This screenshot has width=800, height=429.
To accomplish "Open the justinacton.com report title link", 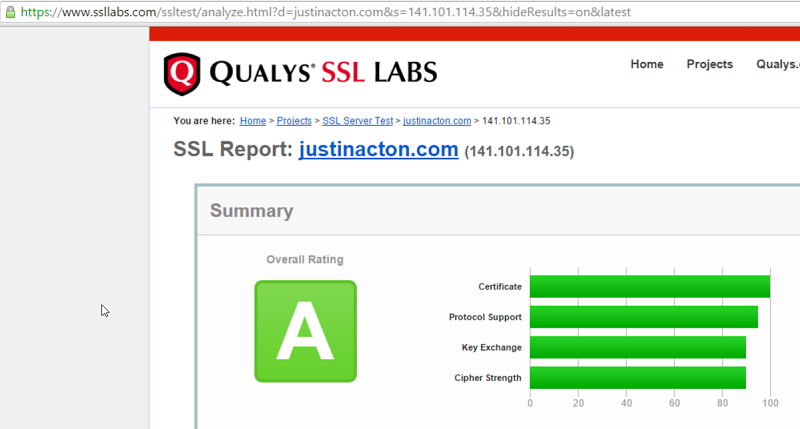I will (379, 149).
